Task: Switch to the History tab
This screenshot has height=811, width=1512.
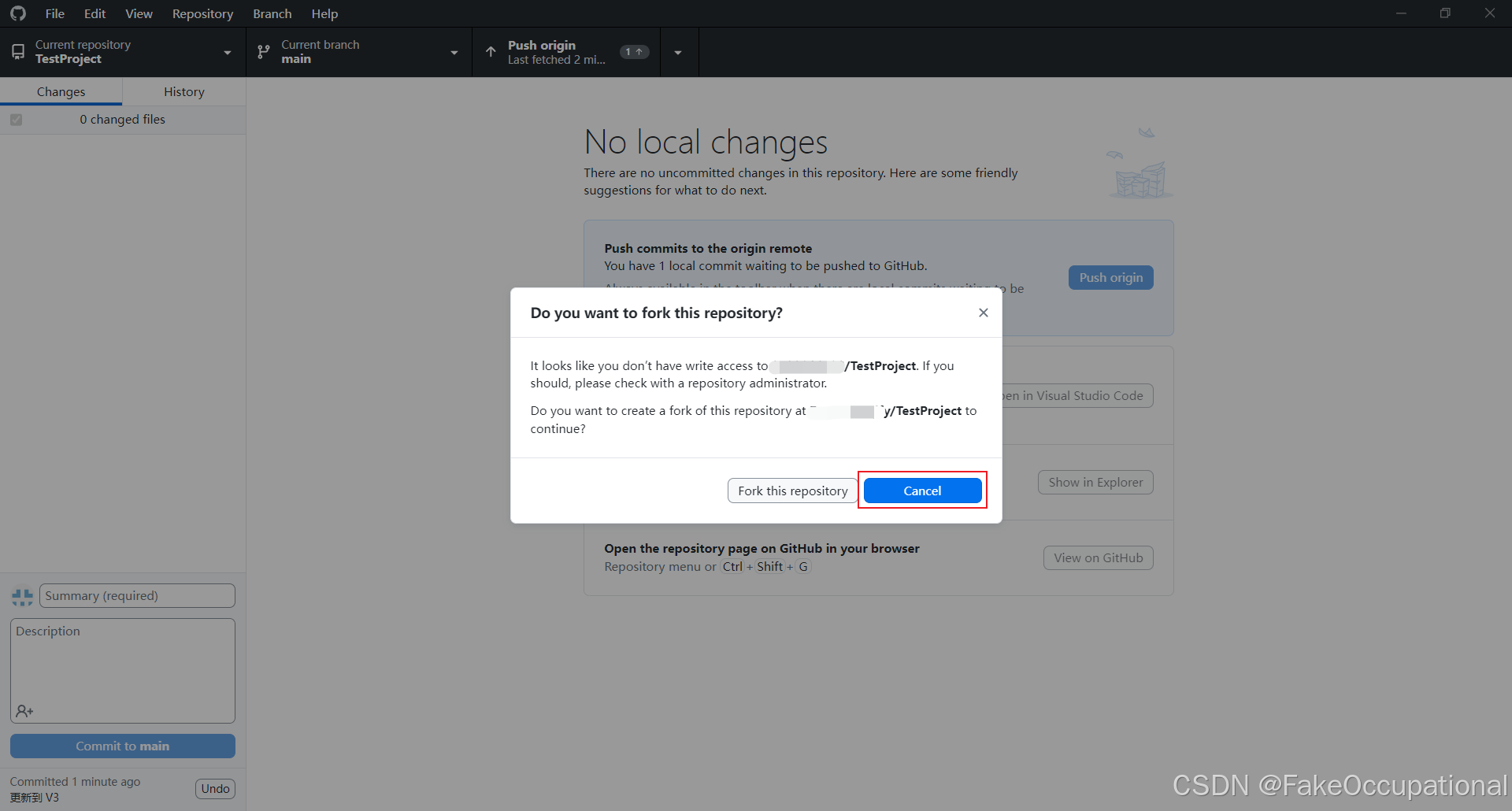Action: coord(184,91)
